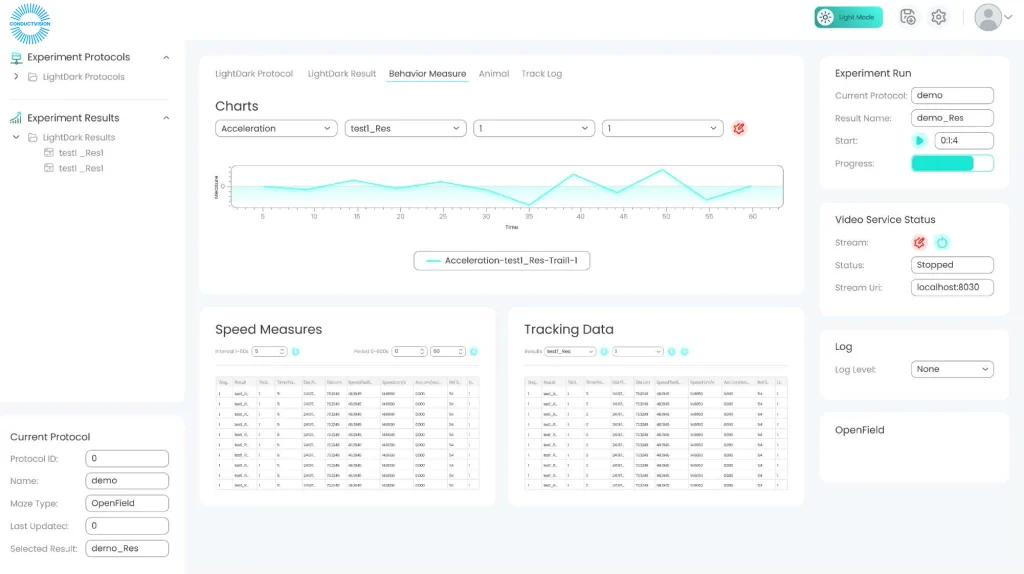Click the Progress bar
This screenshot has width=1024, height=574.
tap(952, 163)
